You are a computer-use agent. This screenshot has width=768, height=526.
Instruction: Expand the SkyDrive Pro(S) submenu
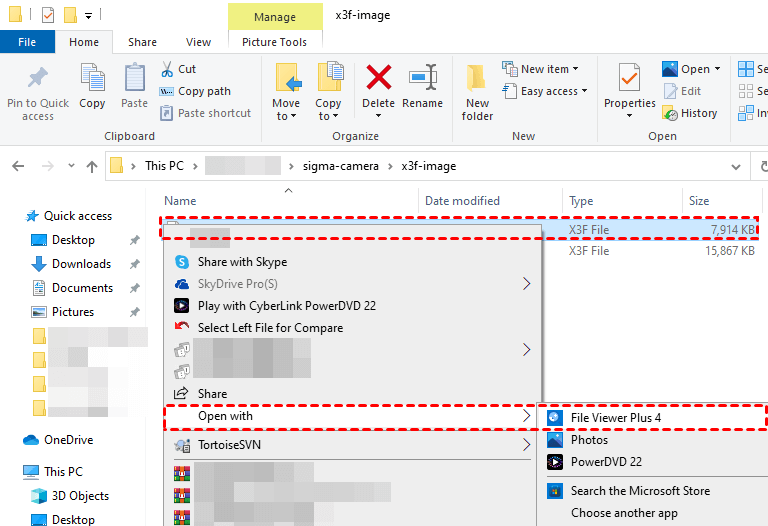(x=353, y=284)
